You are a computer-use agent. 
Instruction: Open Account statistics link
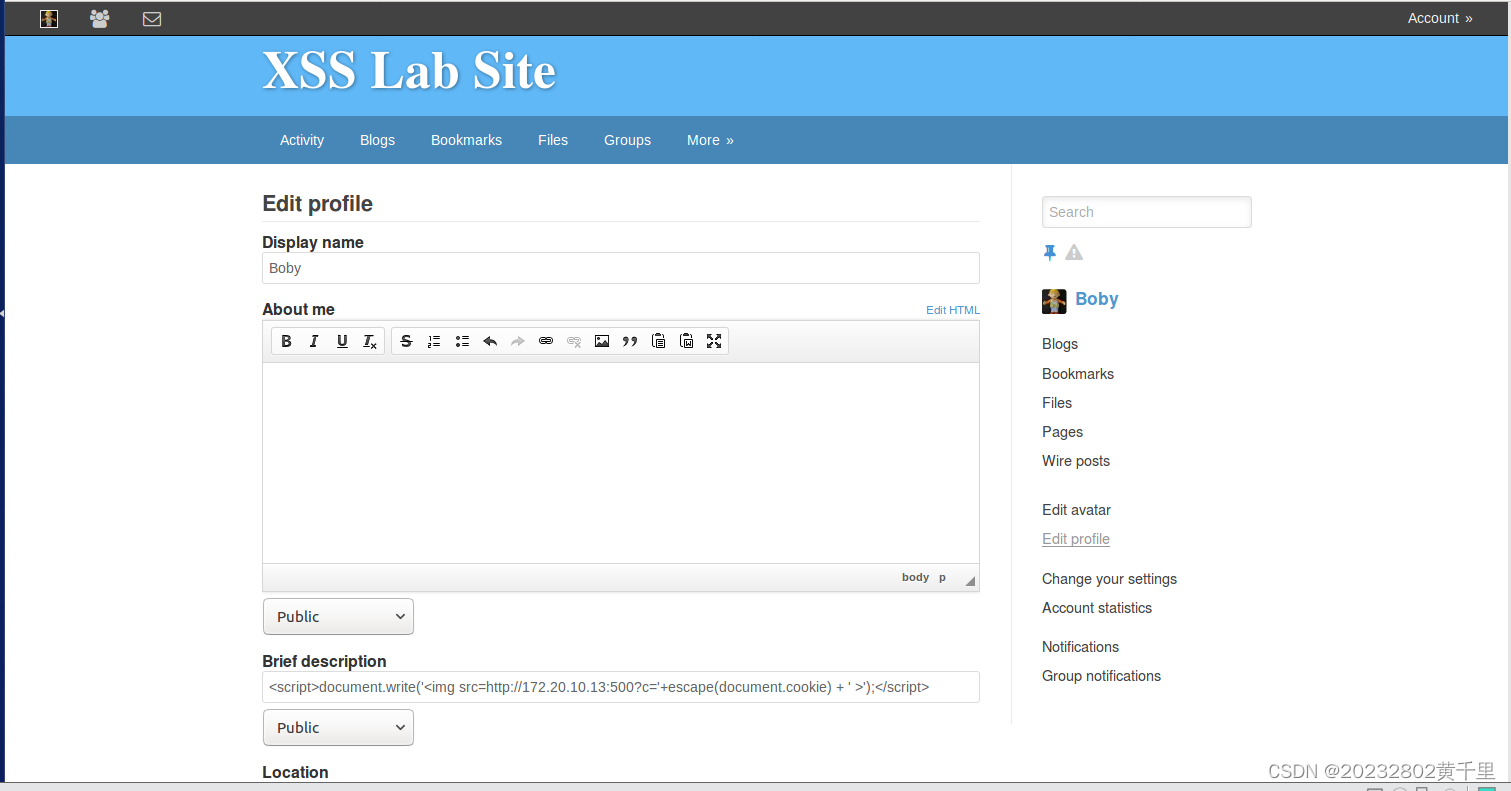click(1097, 608)
